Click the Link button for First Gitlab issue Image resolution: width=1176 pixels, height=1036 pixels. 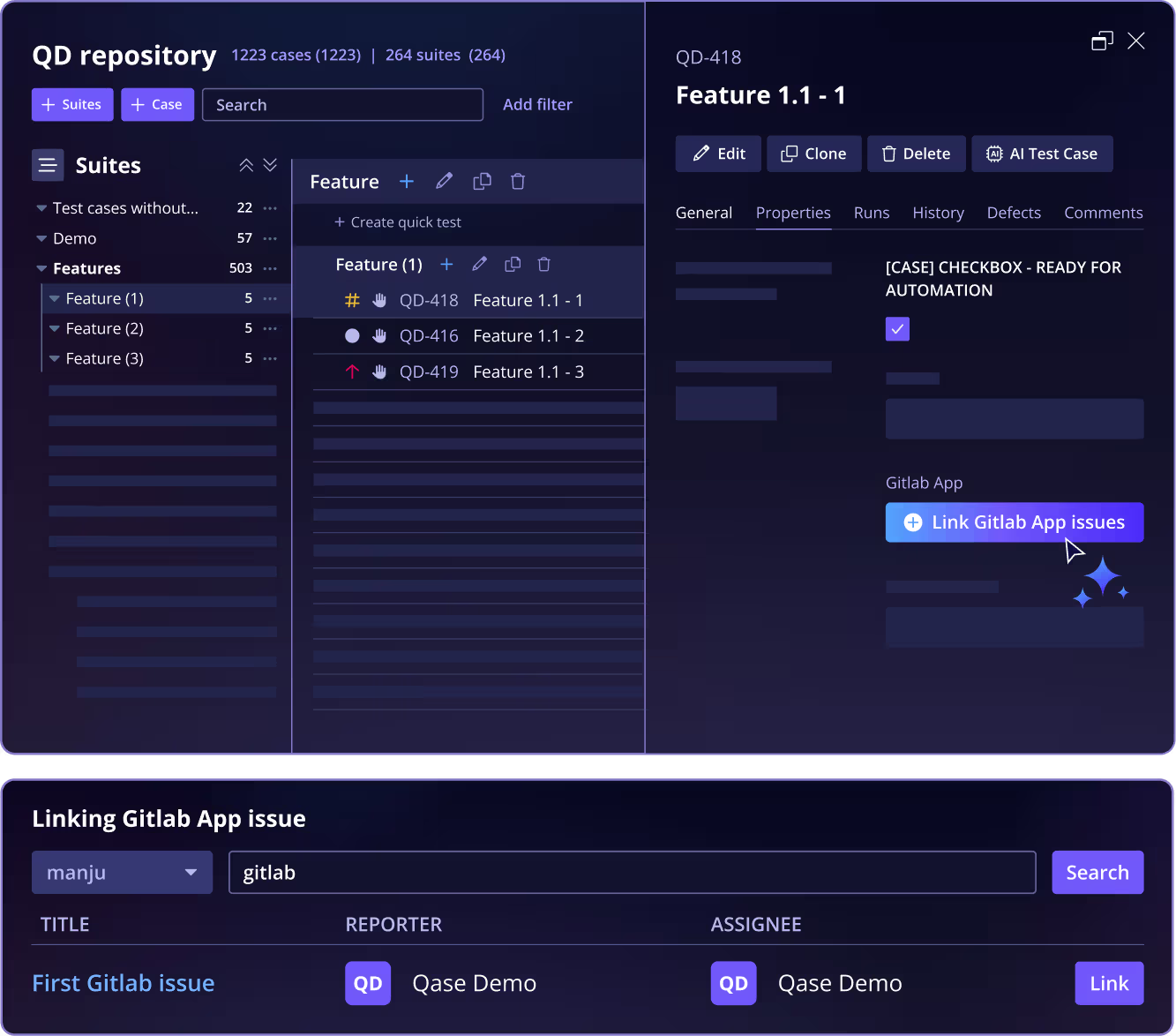1109,983
